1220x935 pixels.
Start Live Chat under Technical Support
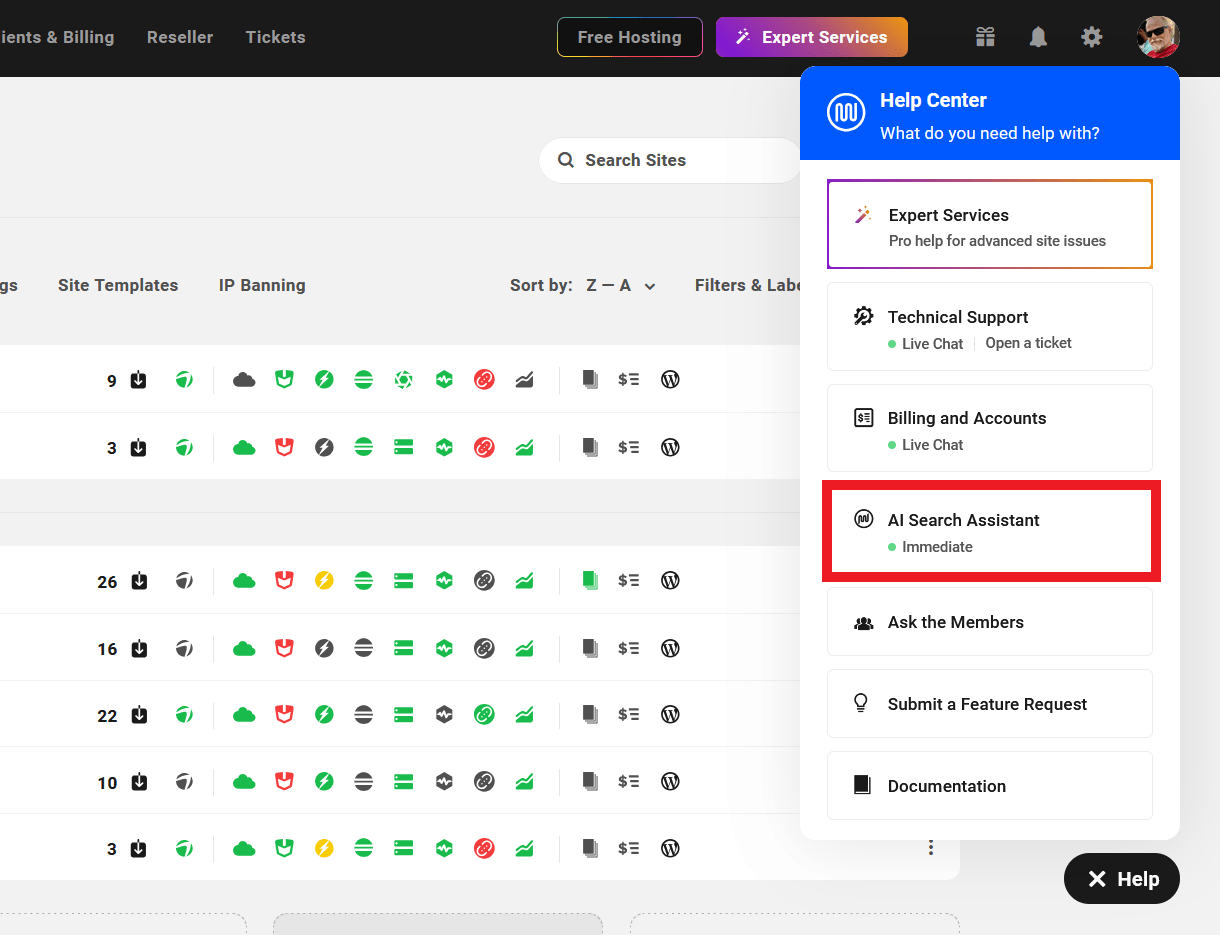pyautogui.click(x=926, y=343)
